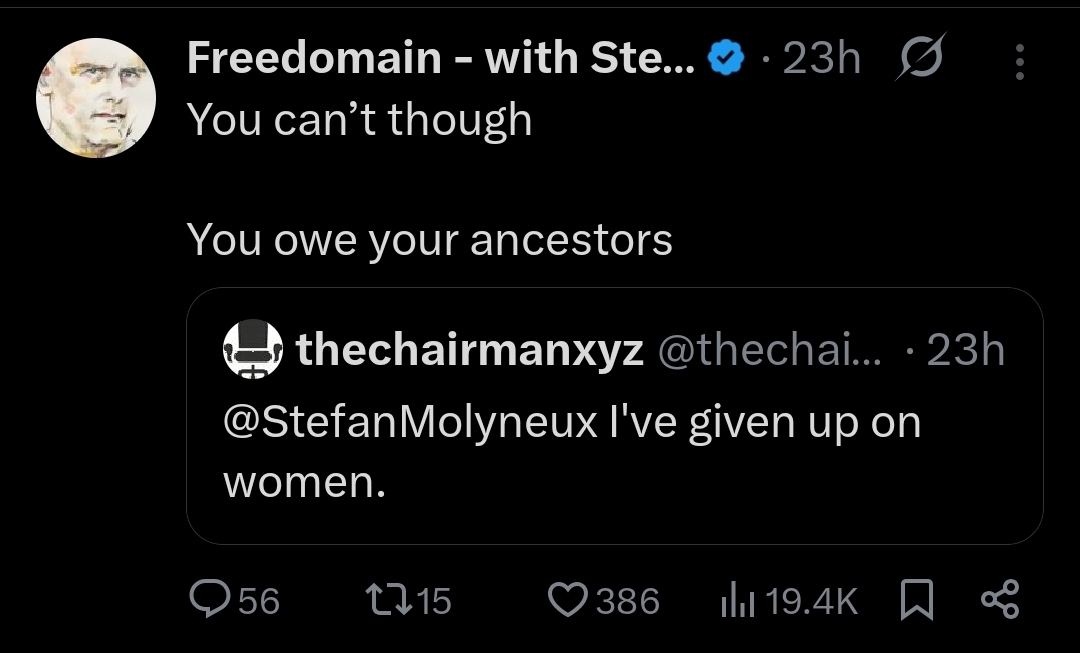Open the reply icon with 56 comments
The image size is (1080, 653).
click(x=210, y=600)
